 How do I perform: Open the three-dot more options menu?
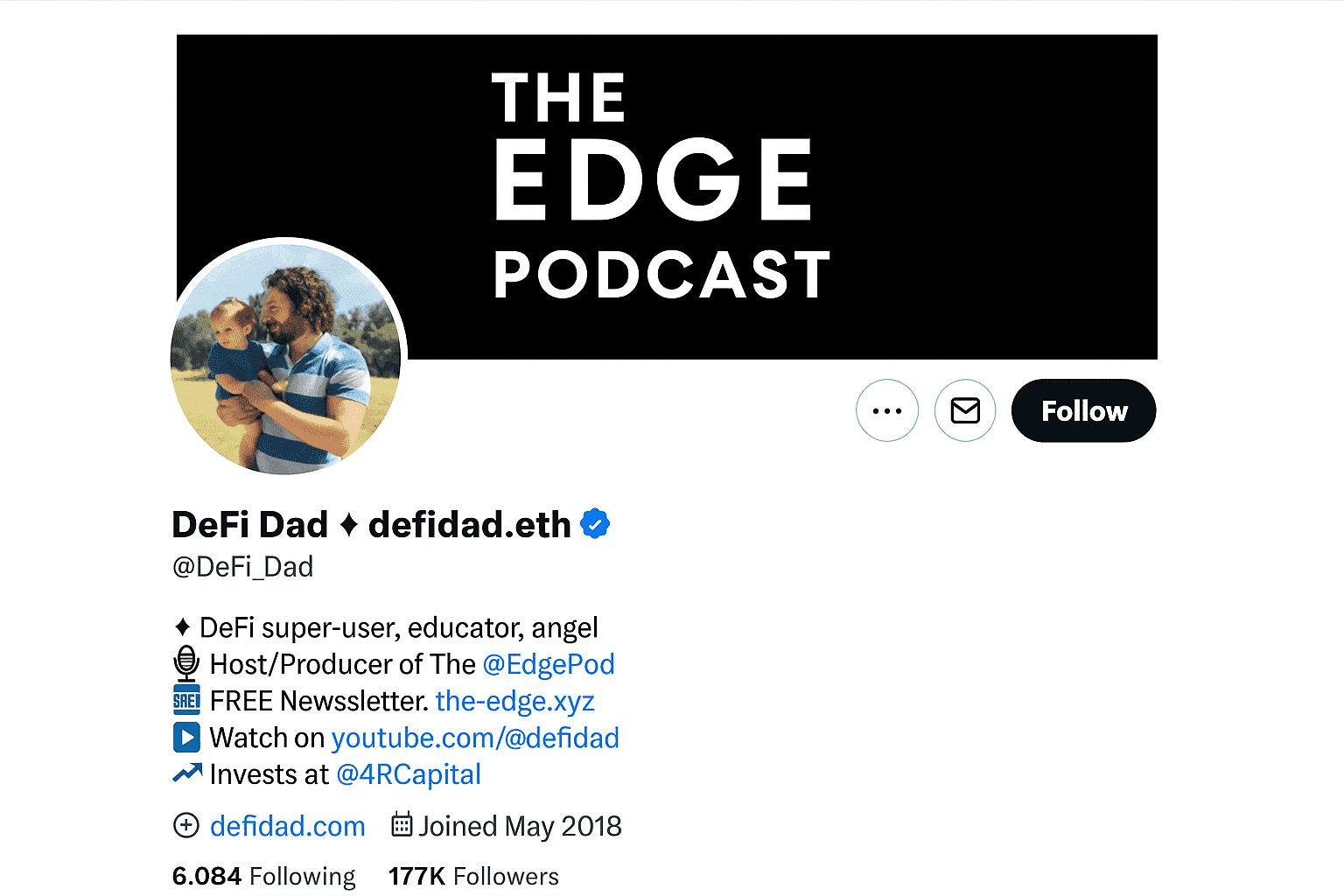[886, 410]
